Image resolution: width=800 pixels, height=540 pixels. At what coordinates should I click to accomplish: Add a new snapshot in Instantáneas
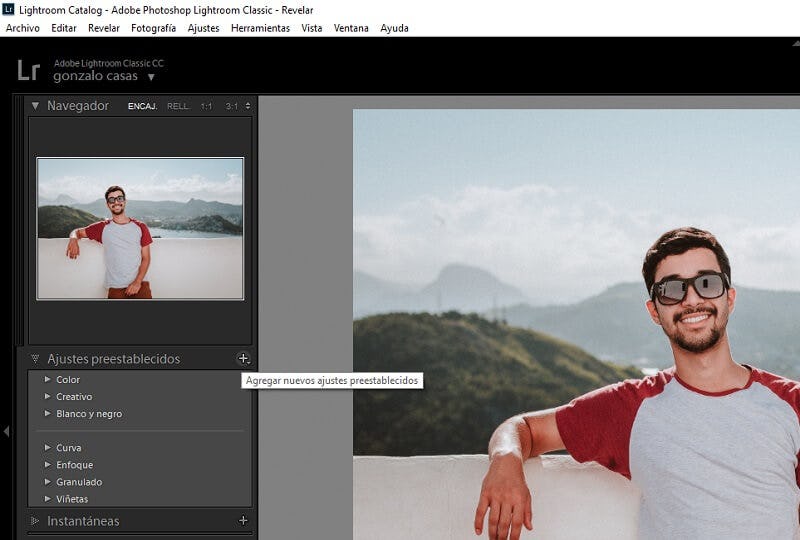point(243,520)
